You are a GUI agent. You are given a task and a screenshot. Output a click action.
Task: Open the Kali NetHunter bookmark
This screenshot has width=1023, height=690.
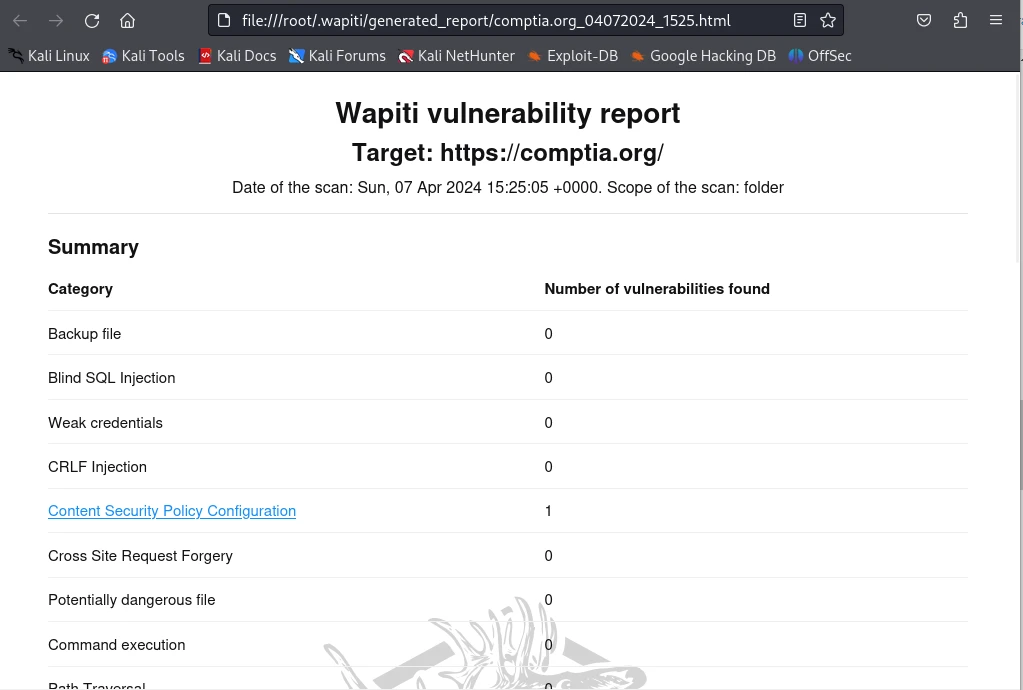point(456,56)
